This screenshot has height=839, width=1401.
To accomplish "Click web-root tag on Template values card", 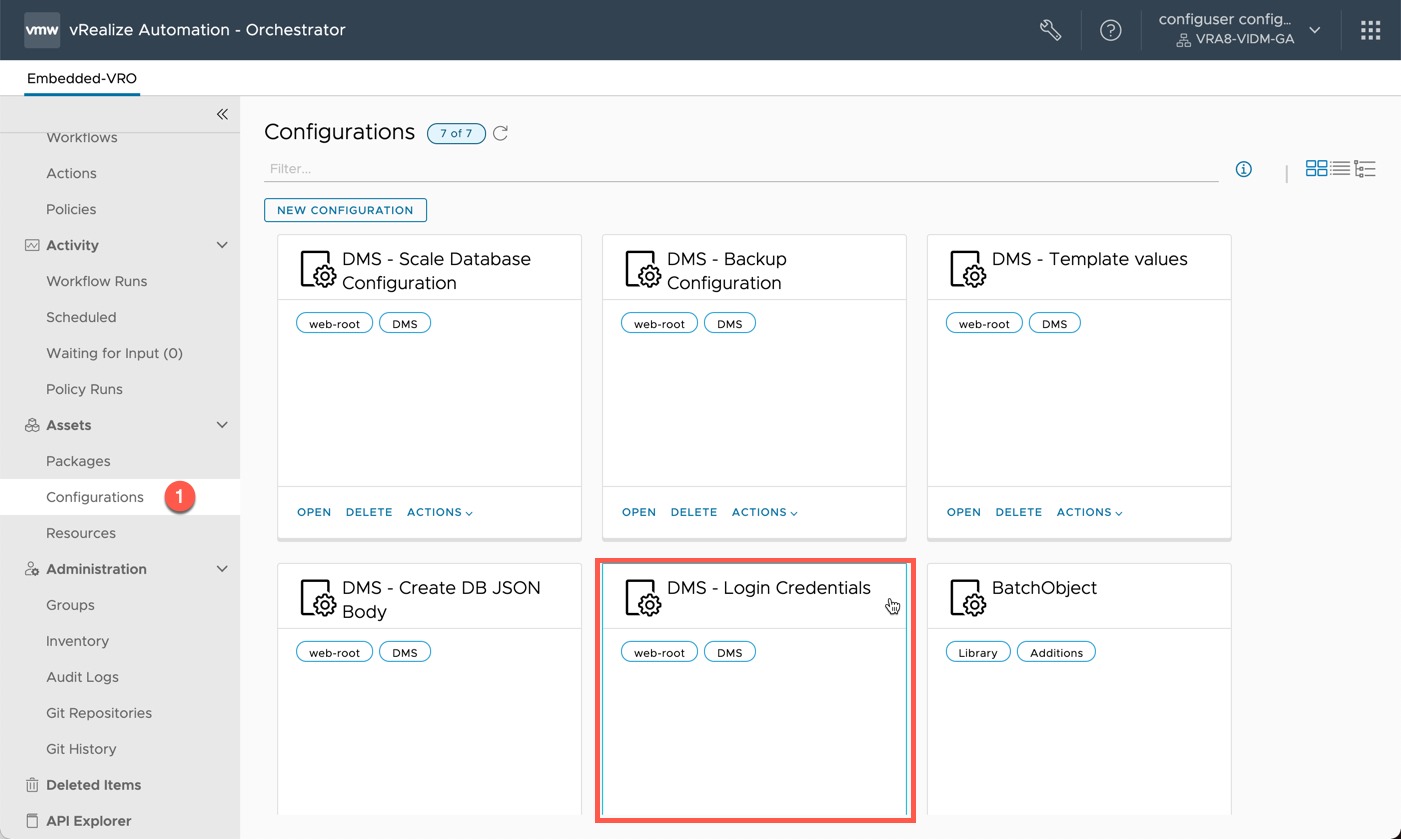I will click(x=984, y=323).
